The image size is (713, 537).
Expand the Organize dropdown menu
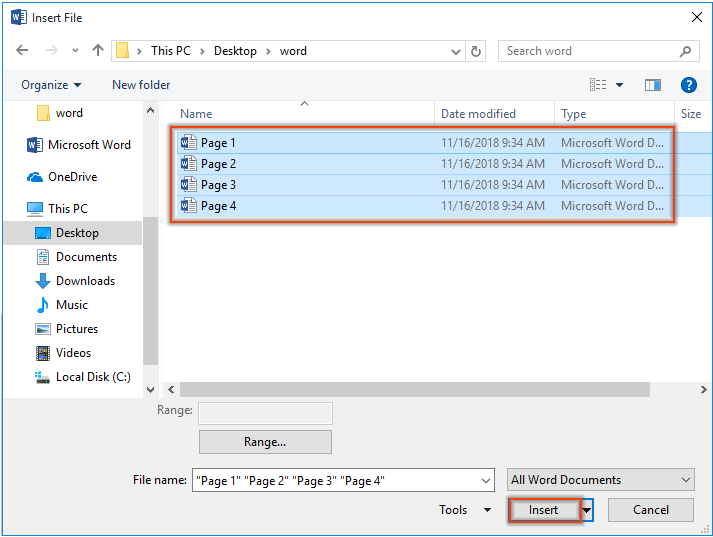click(52, 85)
